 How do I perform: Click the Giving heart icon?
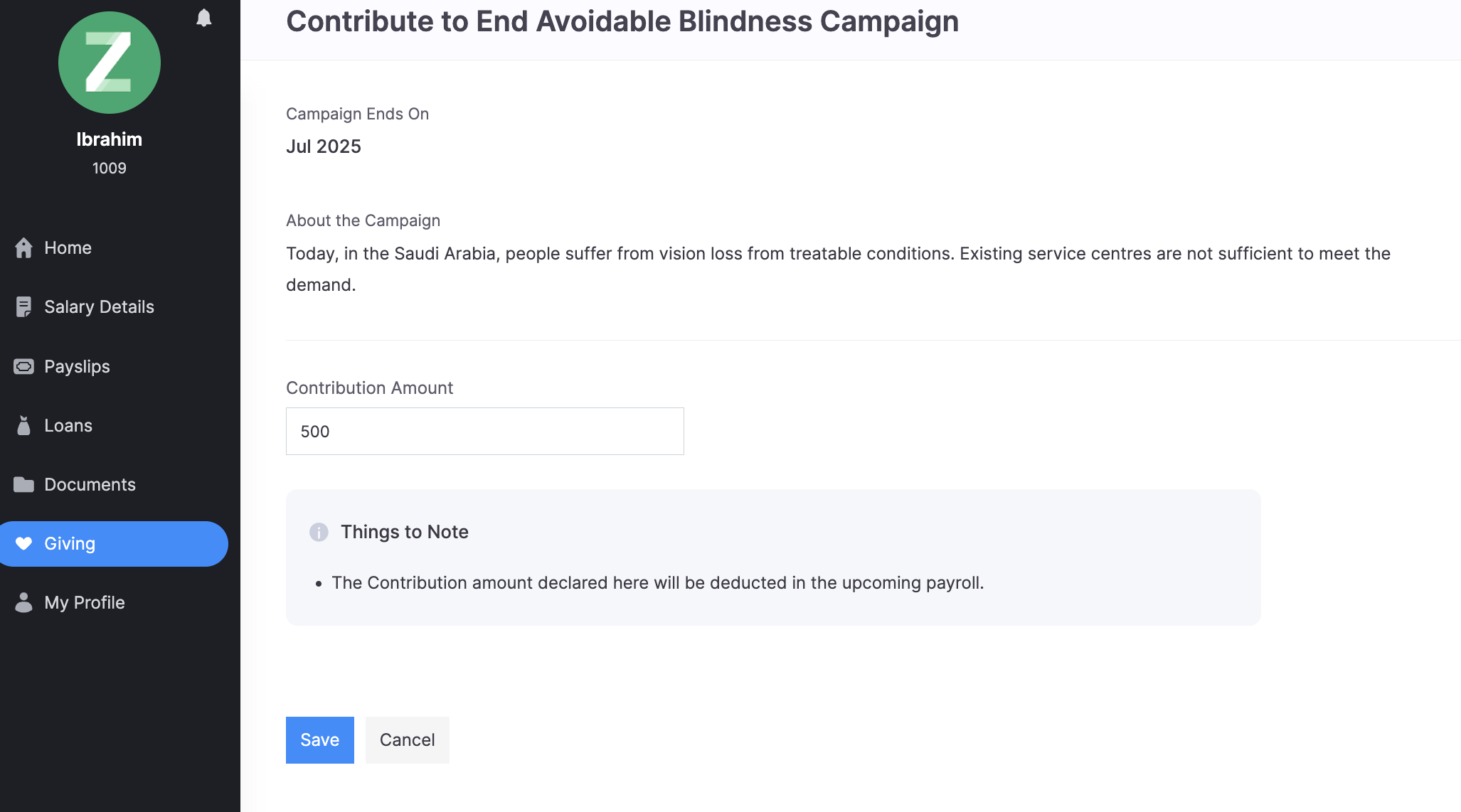tap(23, 543)
